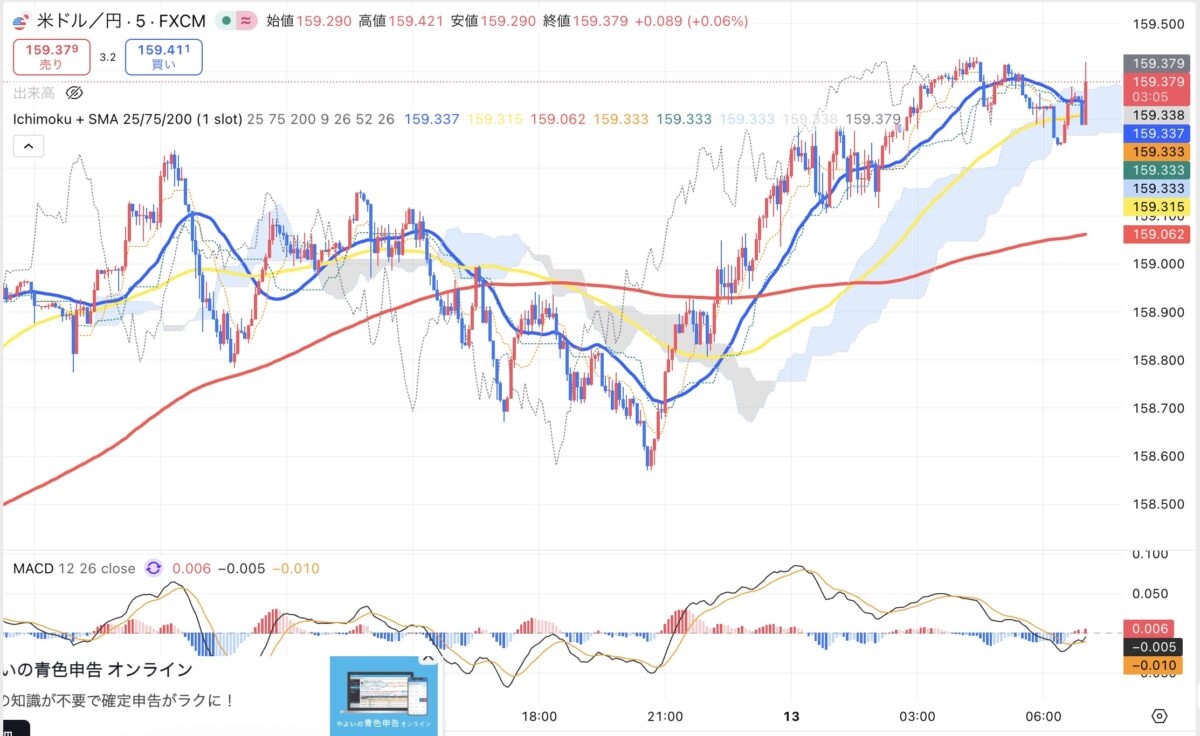The width and height of the screenshot is (1200, 736).
Task: Click the purple MACD refresh icon
Action: pyautogui.click(x=153, y=568)
